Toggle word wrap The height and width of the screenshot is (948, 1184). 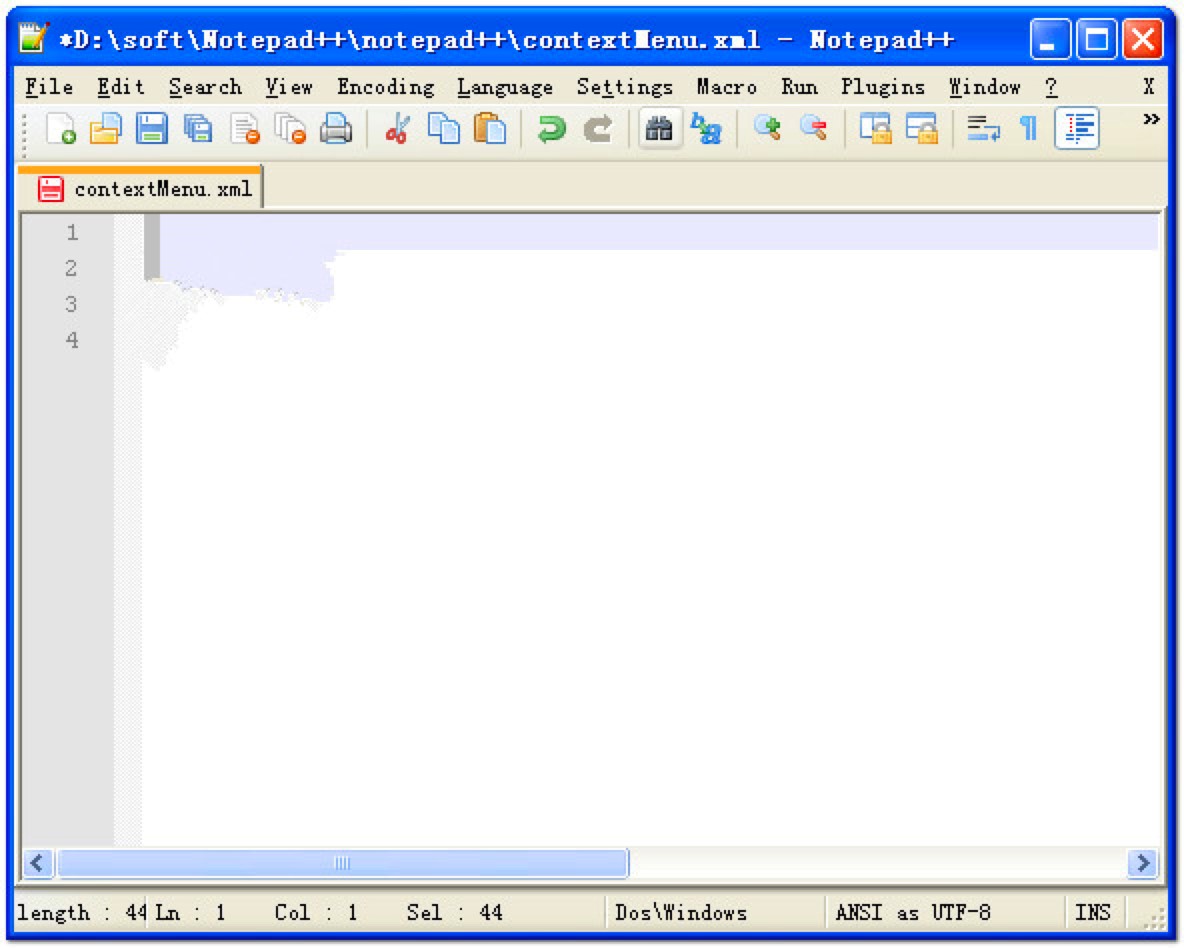[985, 130]
